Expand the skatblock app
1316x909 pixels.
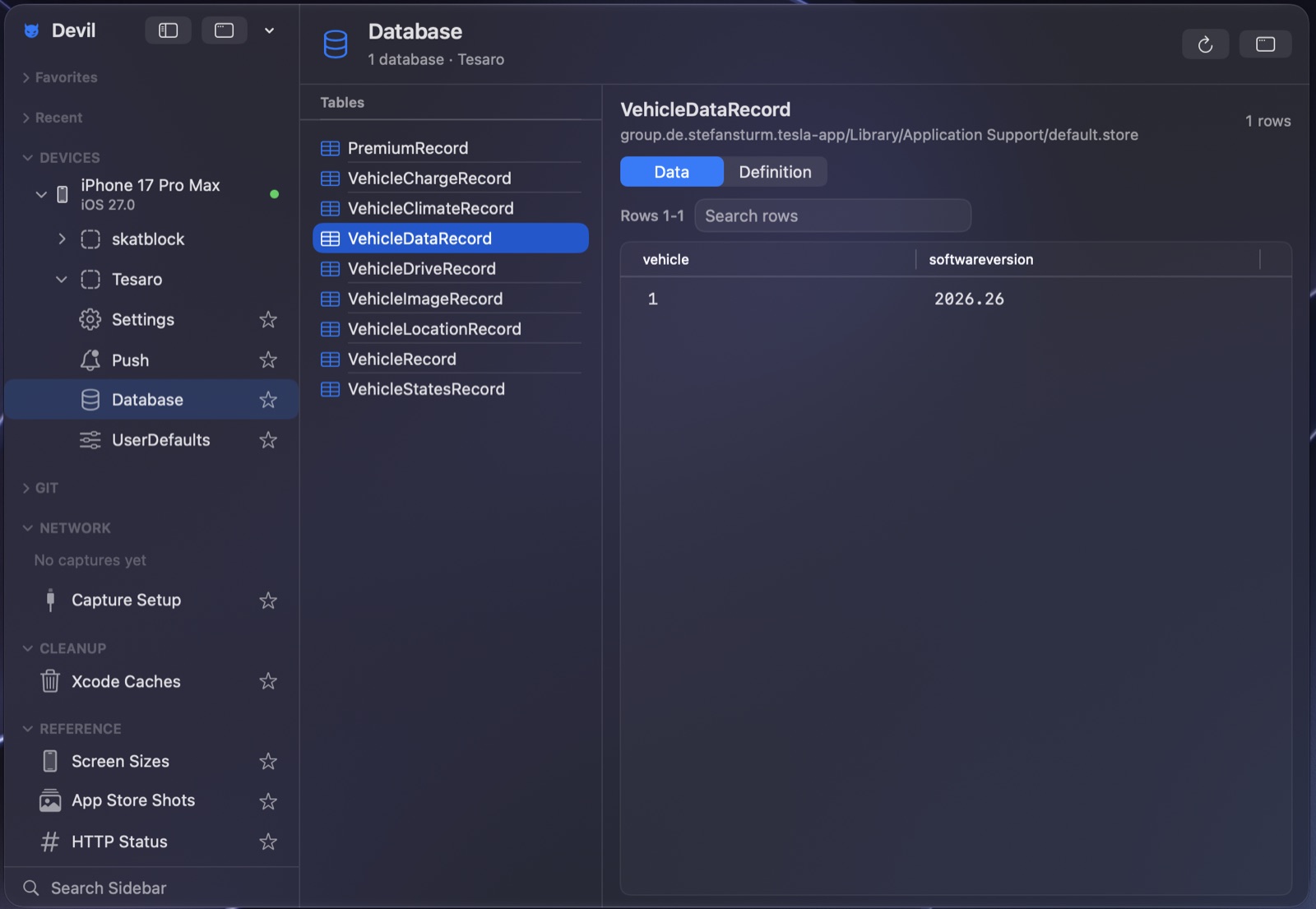click(62, 239)
